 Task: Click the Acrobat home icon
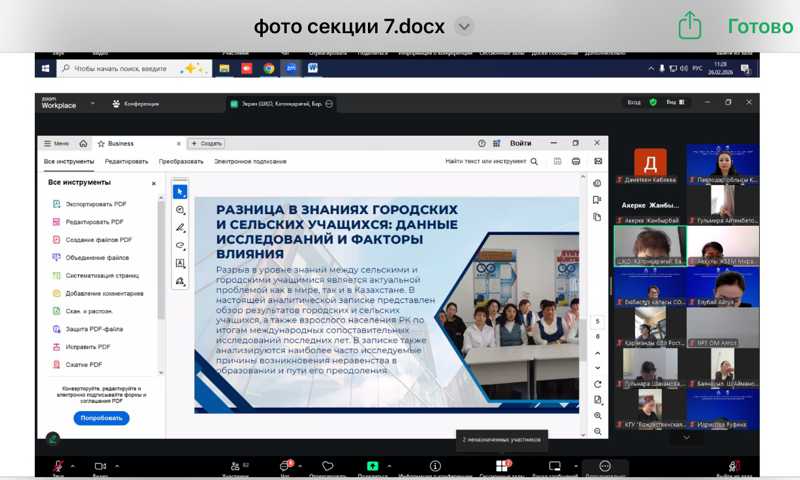pos(83,144)
